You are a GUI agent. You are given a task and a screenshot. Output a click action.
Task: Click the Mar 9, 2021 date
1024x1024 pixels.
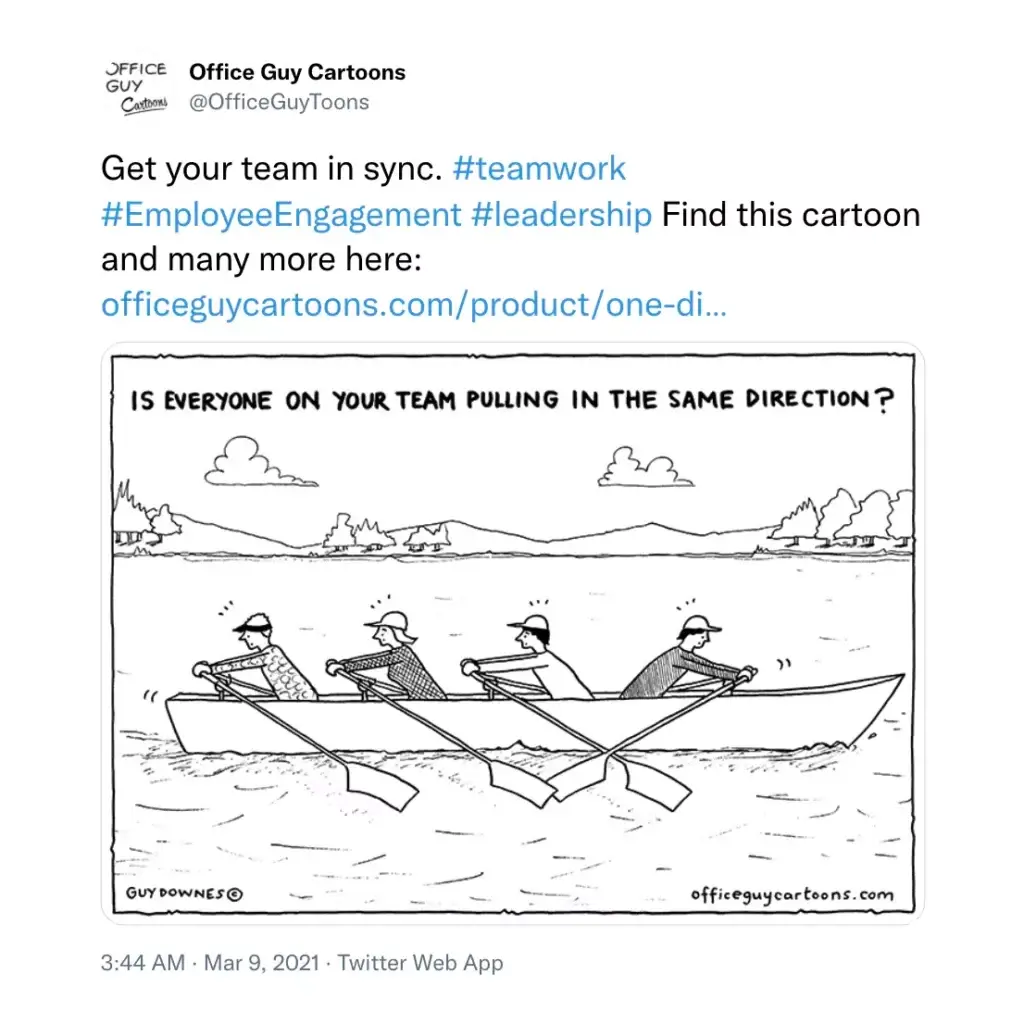coord(262,963)
